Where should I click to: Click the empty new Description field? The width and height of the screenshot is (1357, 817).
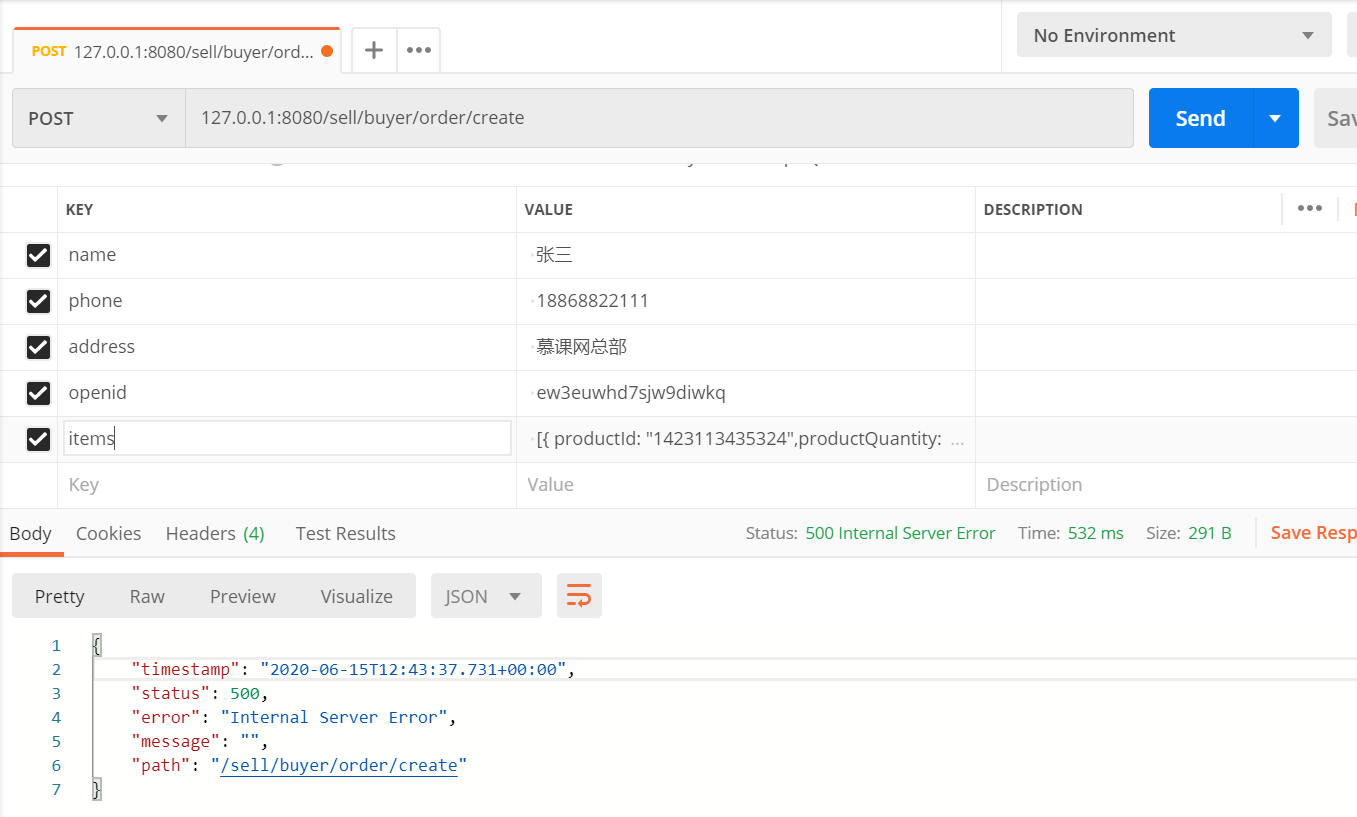coord(1166,485)
